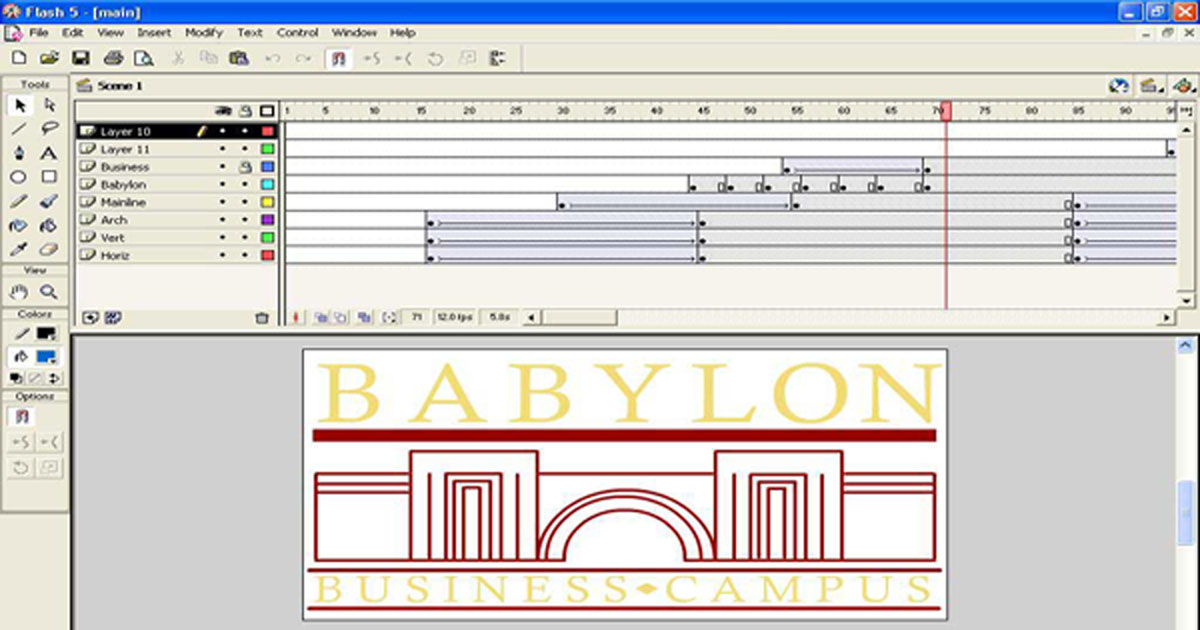Select the Brush tool
Viewport: 1200px width, 630px height.
pyautogui.click(x=49, y=201)
